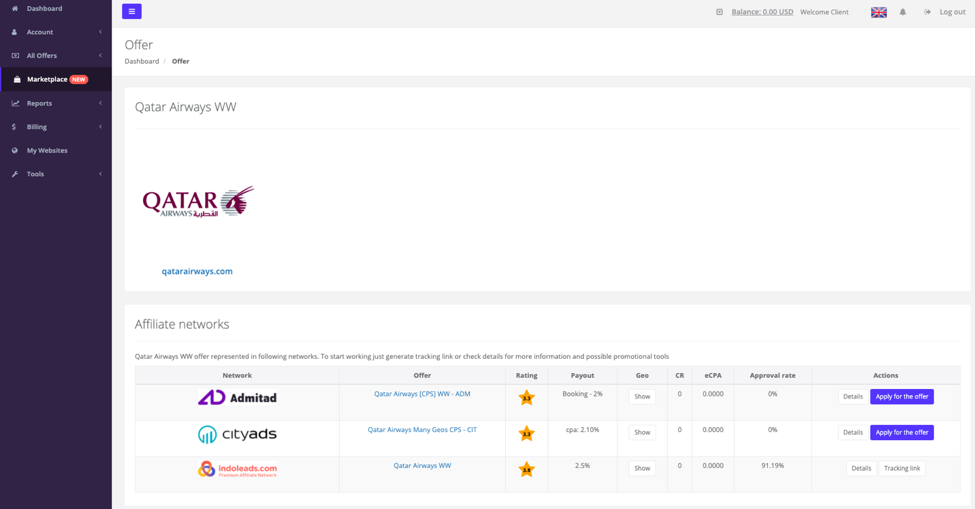Screen dimensions: 975x509
Task: Click the Admitad network logo
Action: [x=237, y=398]
